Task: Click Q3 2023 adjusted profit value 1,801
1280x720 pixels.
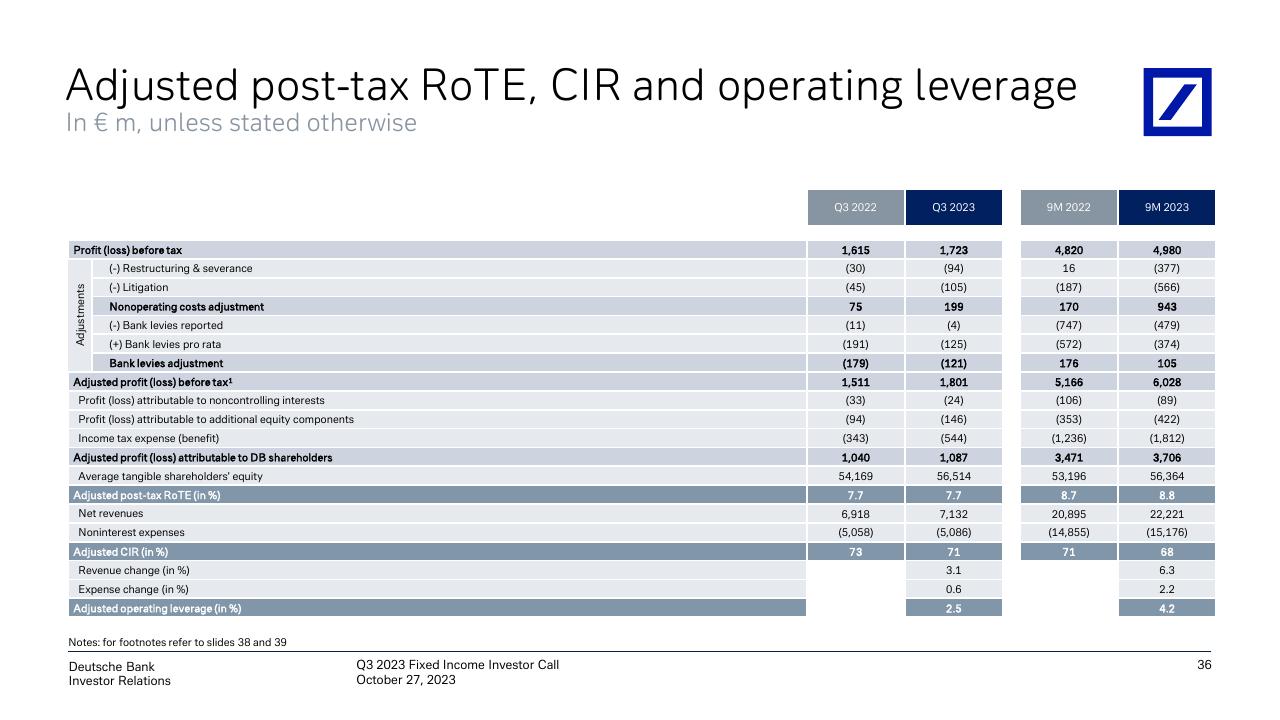Action: coord(953,382)
